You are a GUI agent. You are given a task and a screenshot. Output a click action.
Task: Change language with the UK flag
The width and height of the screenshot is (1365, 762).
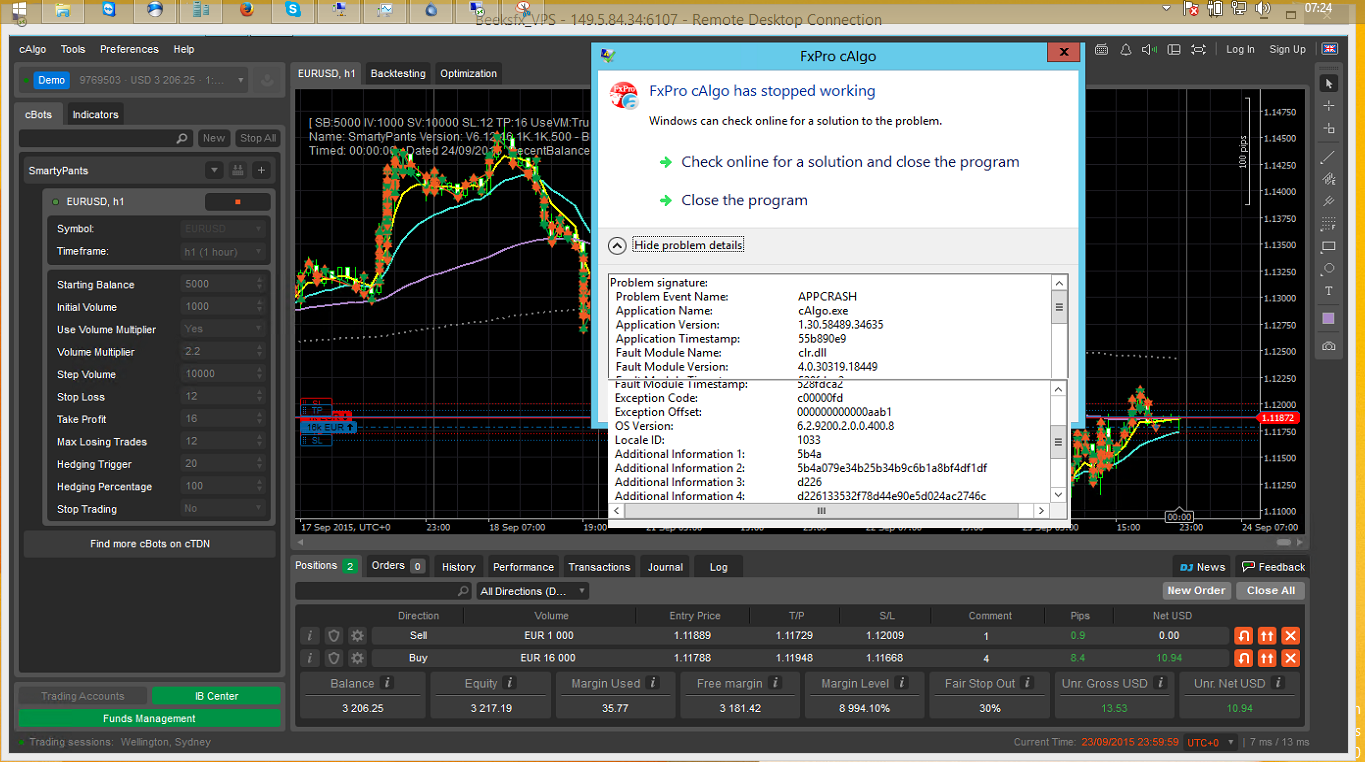[1329, 49]
